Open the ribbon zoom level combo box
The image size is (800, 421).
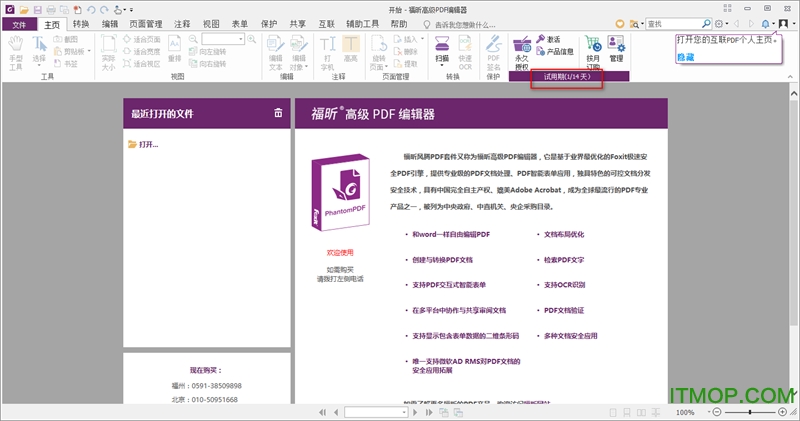(222, 39)
